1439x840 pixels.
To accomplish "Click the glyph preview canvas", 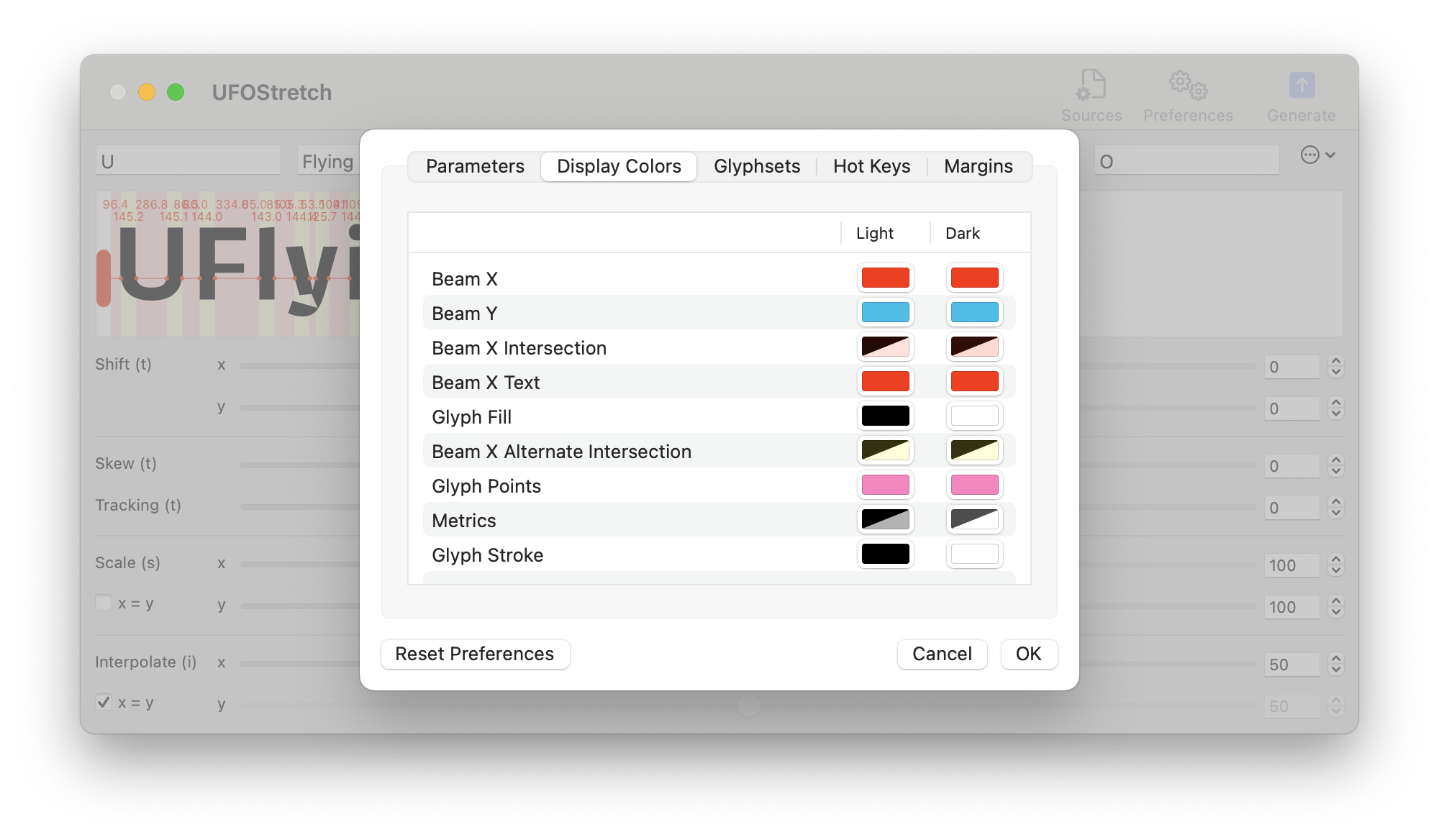I will click(x=228, y=264).
